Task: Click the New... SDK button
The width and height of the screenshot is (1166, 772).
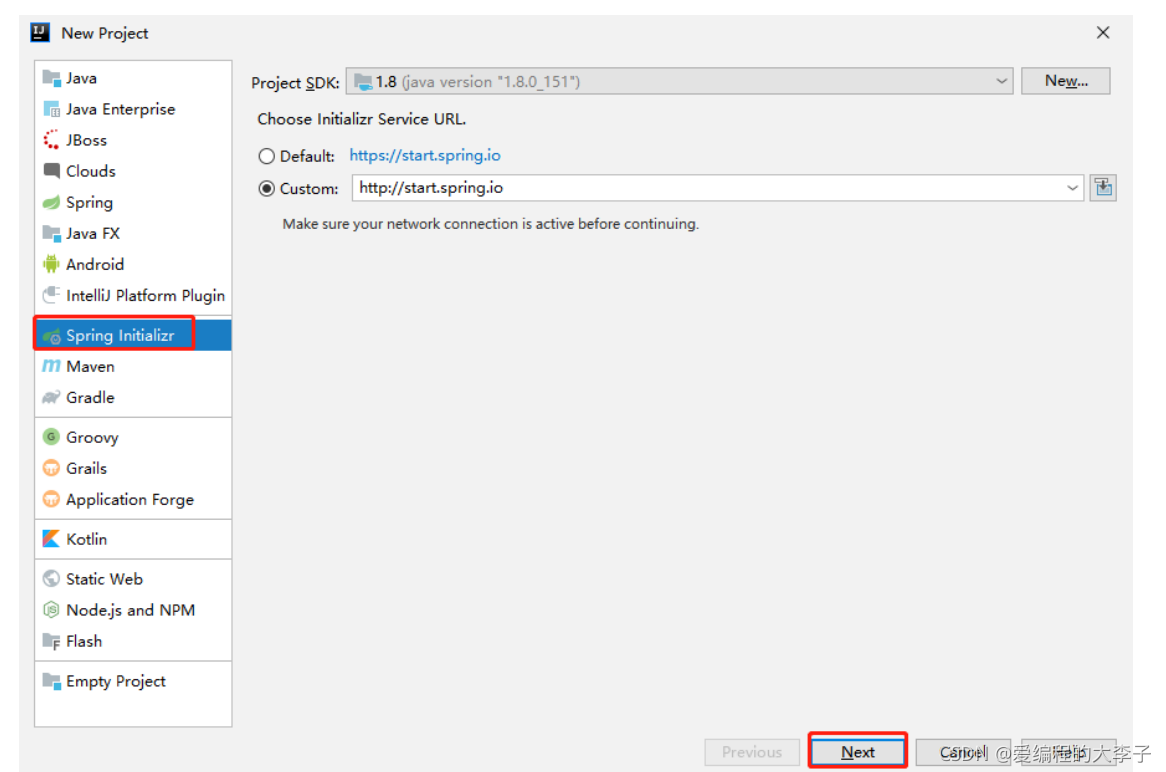Action: pos(1066,81)
